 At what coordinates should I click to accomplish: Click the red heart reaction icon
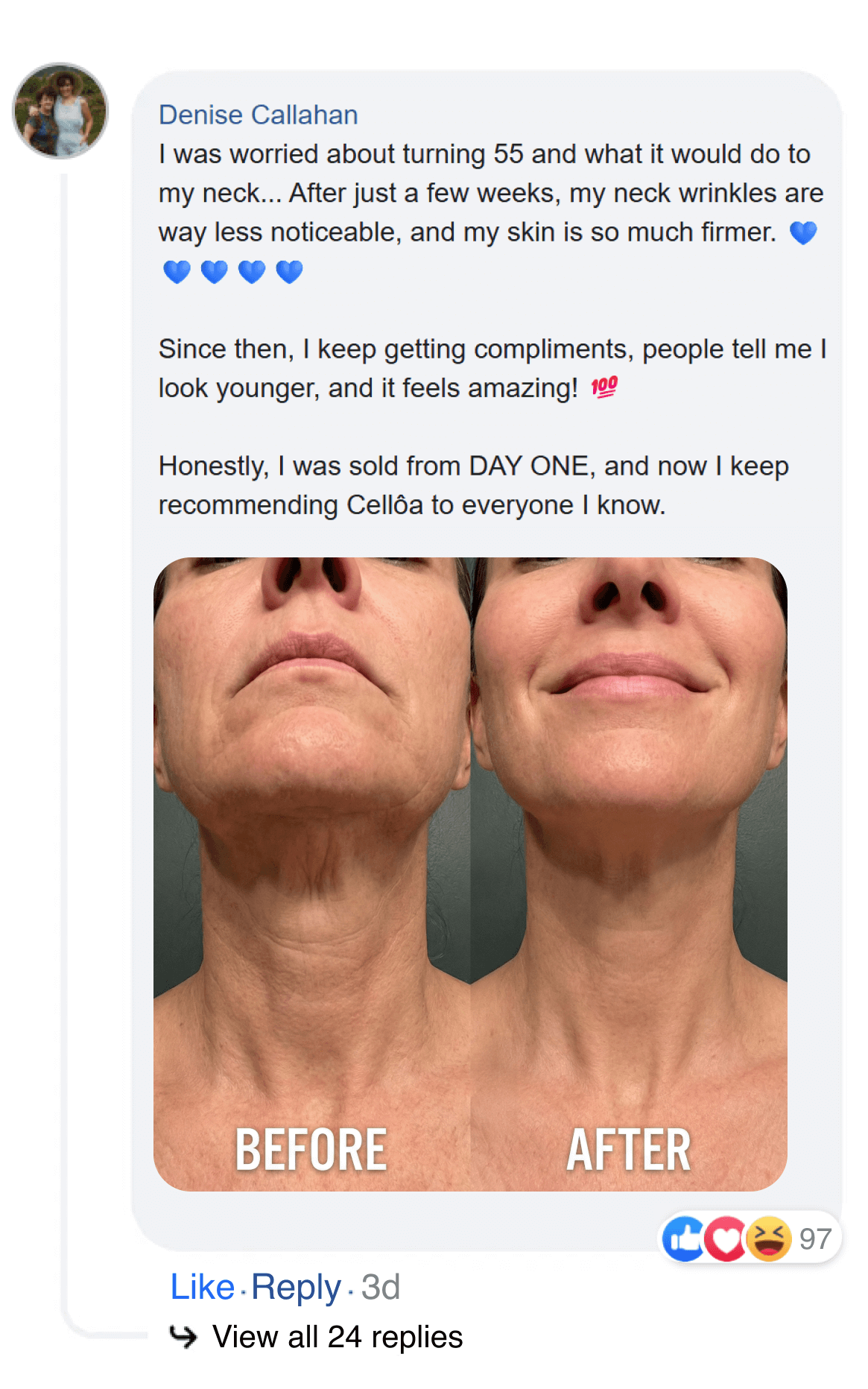coord(725,1238)
